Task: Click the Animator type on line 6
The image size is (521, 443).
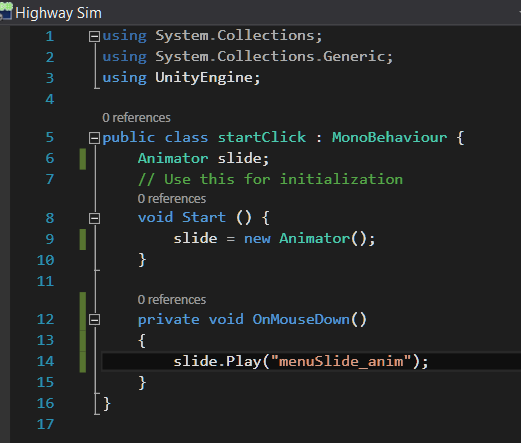Action: point(173,158)
